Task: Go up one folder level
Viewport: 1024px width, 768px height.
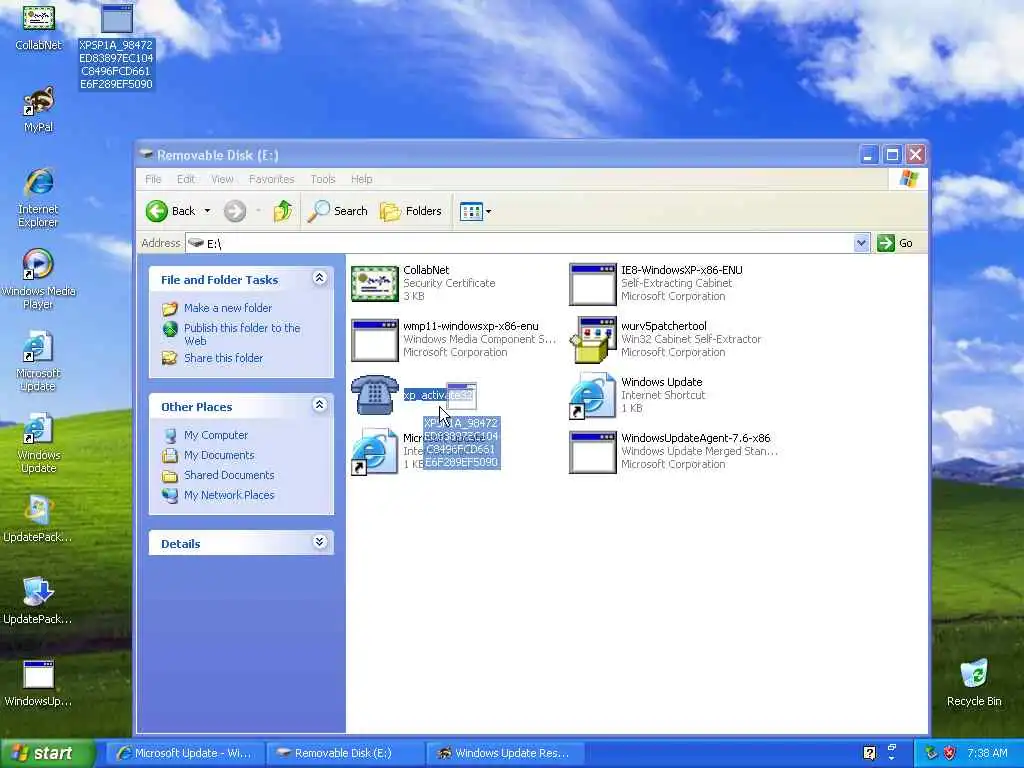Action: coord(283,211)
